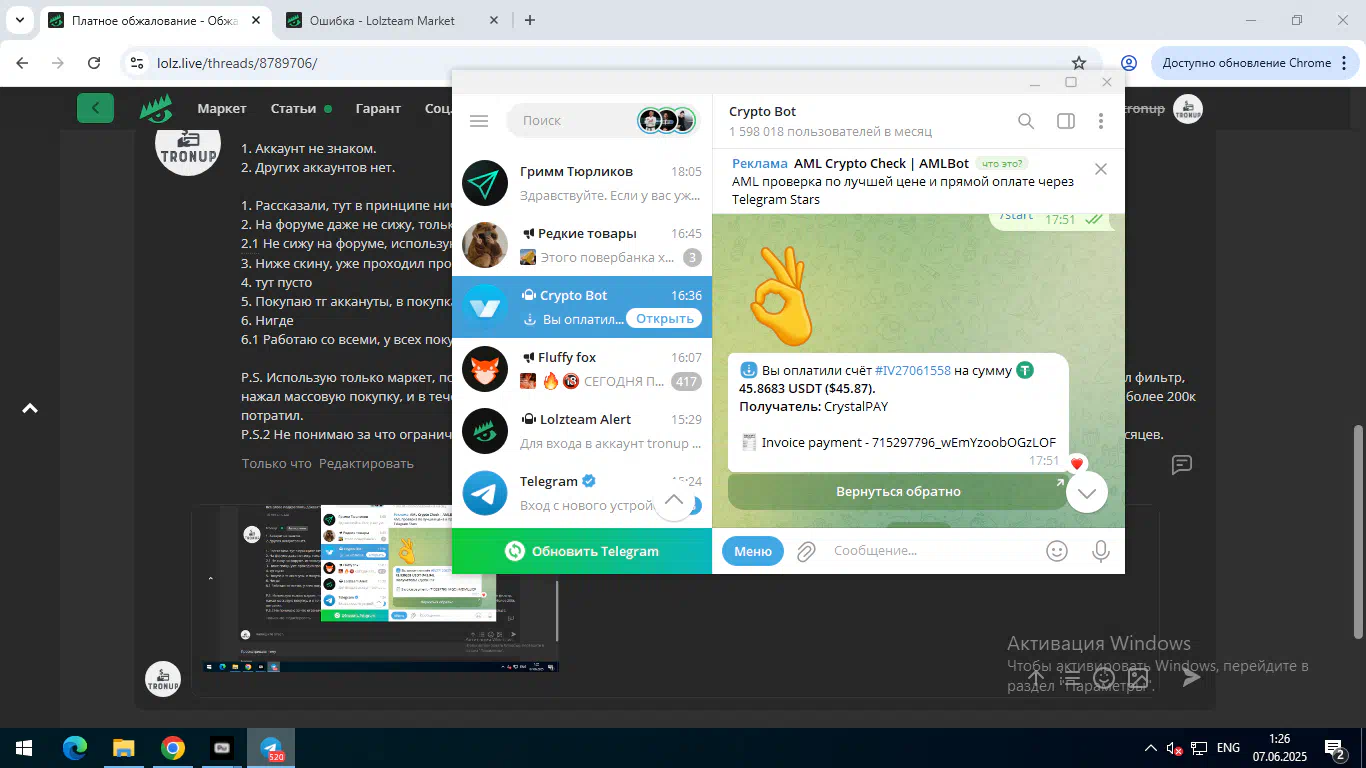Show hidden system tray icons
Image resolution: width=1366 pixels, height=768 pixels.
point(1151,748)
